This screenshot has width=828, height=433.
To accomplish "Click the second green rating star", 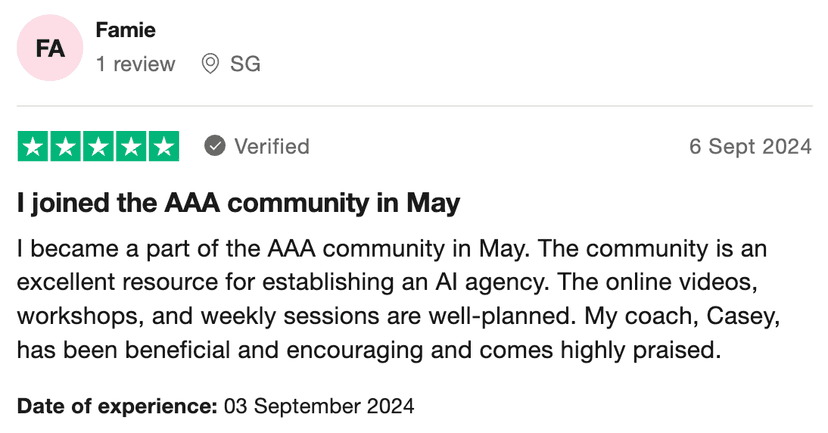I will tap(66, 146).
